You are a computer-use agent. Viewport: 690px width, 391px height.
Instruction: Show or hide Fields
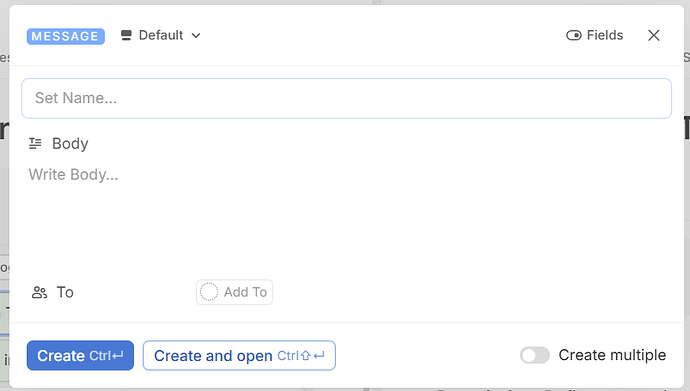(595, 35)
